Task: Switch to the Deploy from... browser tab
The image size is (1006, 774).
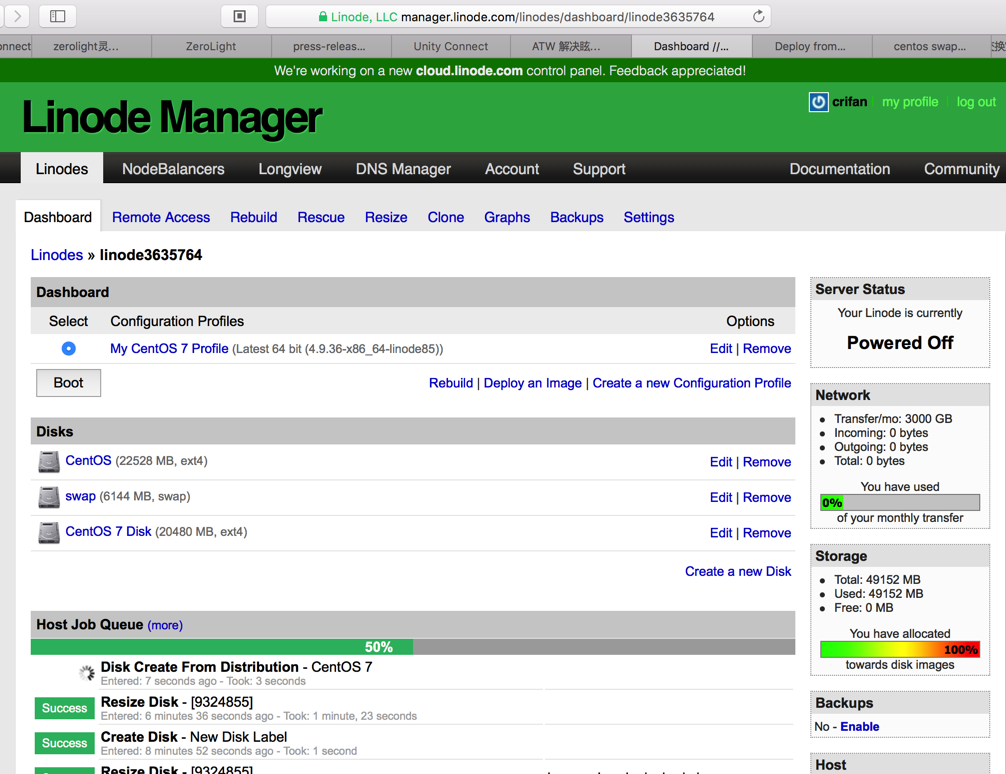Action: pos(810,46)
